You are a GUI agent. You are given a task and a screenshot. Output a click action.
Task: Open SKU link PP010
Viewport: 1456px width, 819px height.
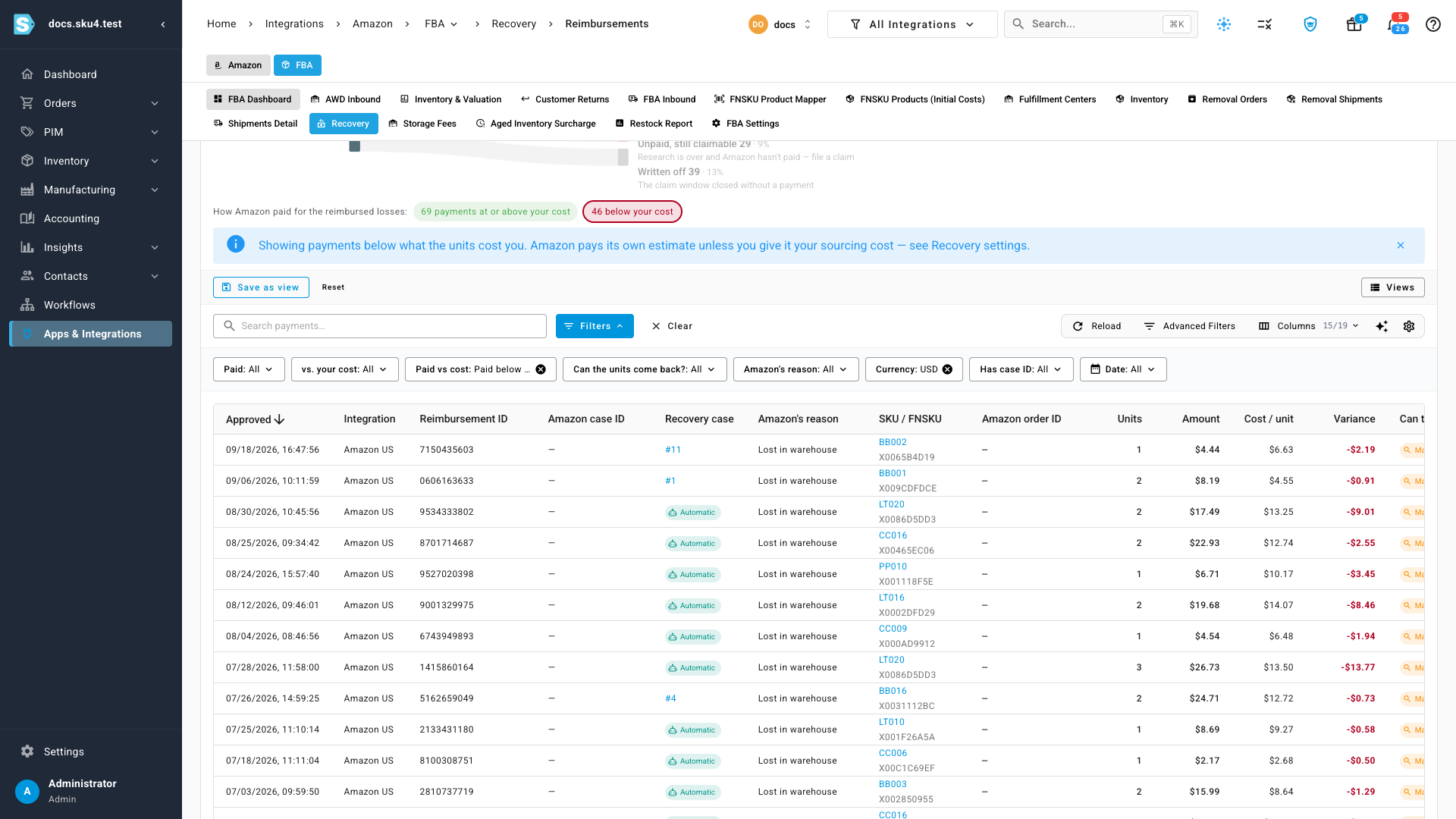(893, 566)
